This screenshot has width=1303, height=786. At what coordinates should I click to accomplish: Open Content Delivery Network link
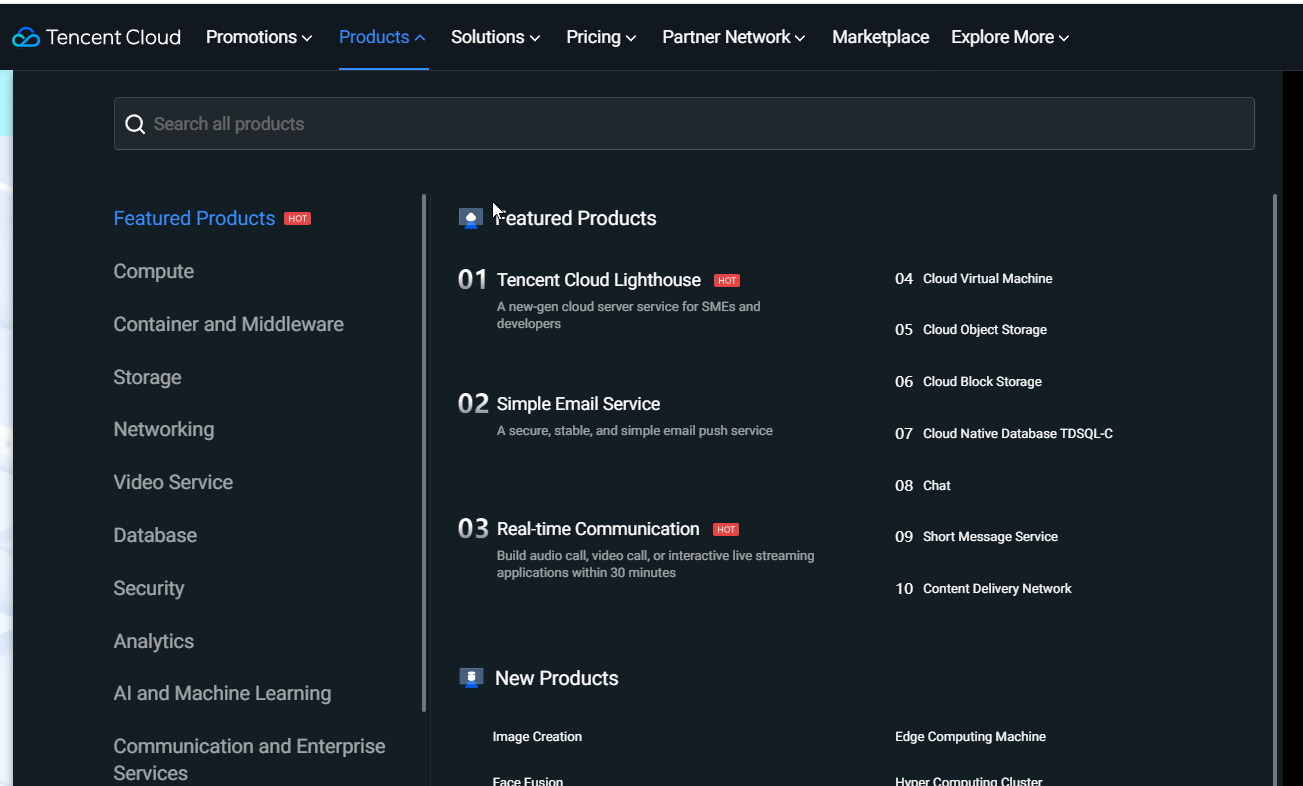click(x=997, y=589)
